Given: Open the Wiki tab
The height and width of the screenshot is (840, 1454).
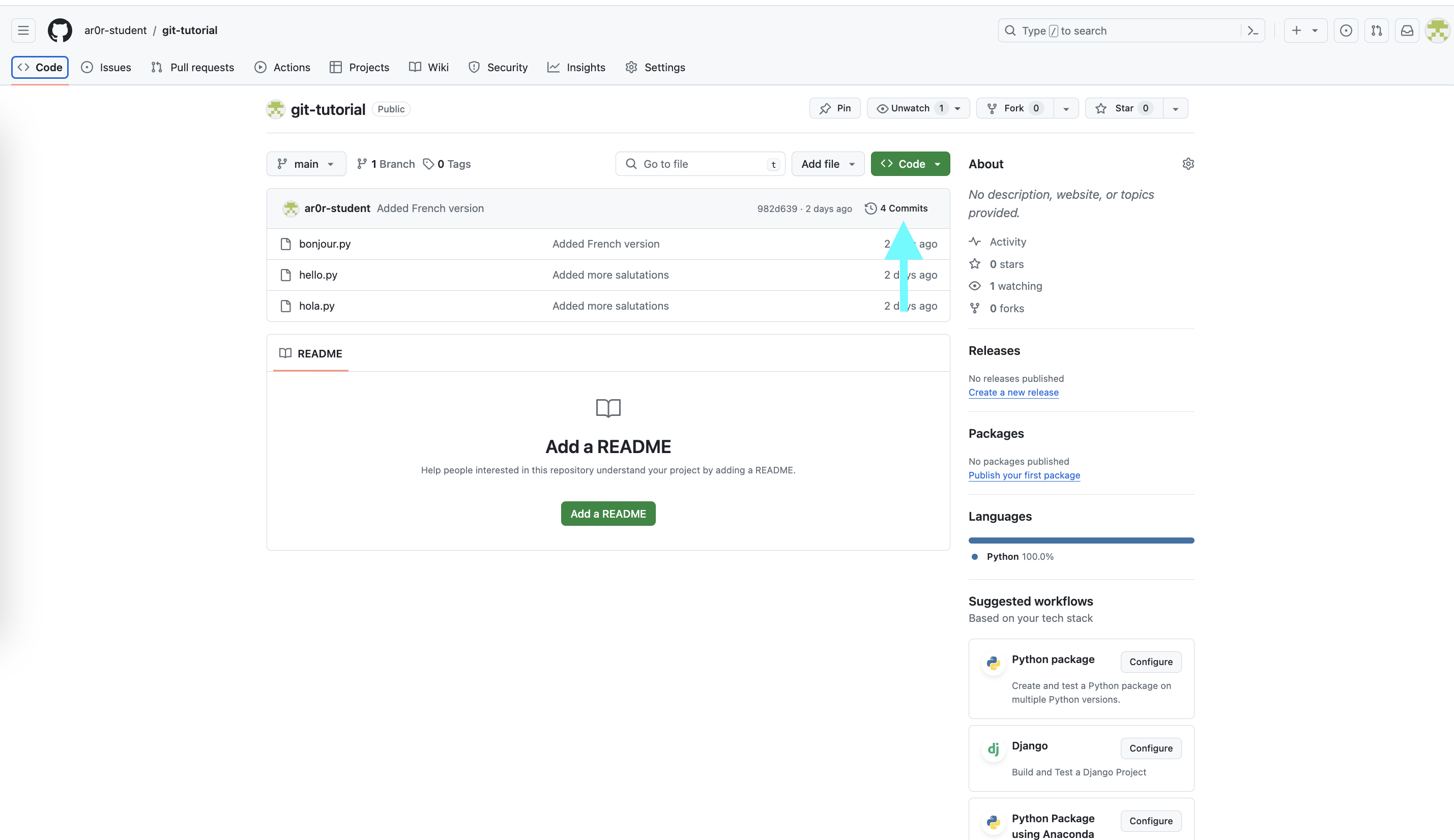Looking at the screenshot, I should (x=429, y=68).
